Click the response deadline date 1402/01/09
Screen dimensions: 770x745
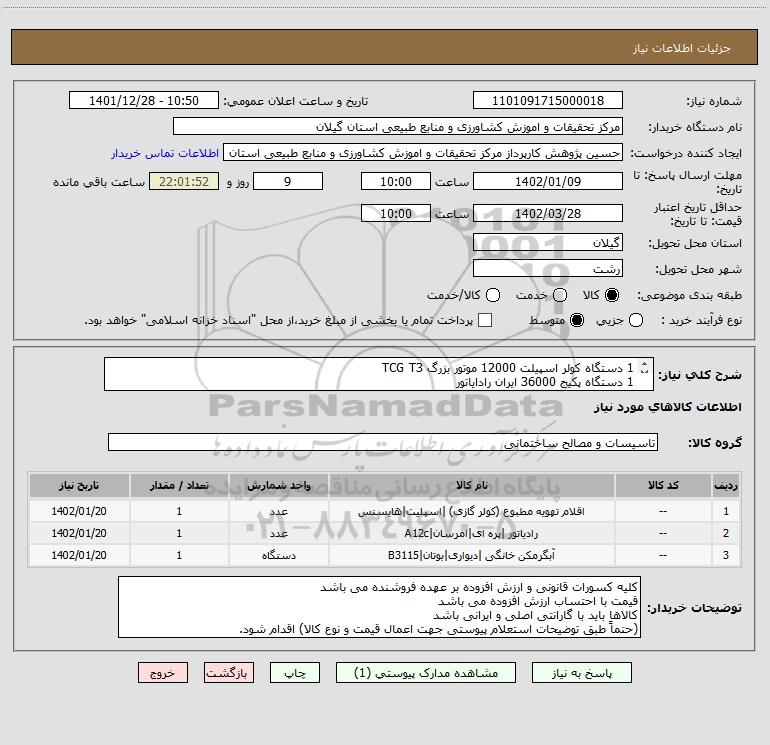coord(548,181)
